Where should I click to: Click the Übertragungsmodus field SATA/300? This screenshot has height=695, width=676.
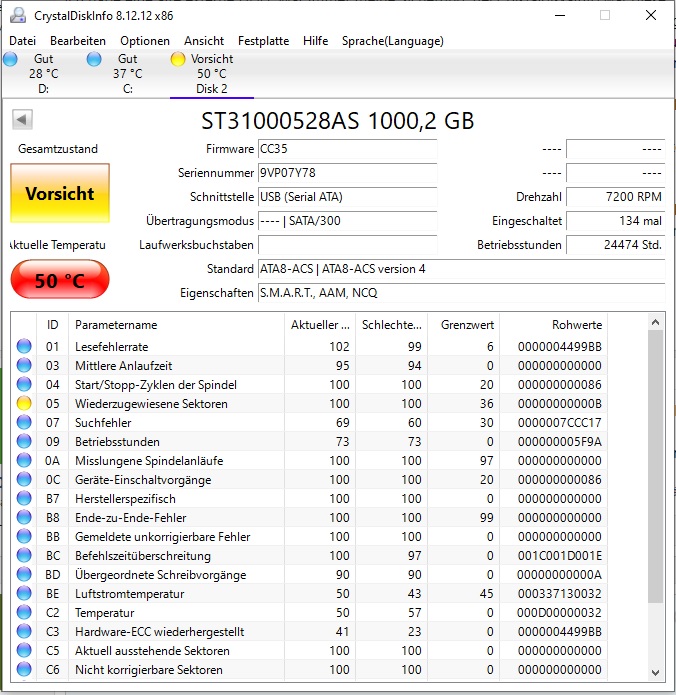[348, 221]
